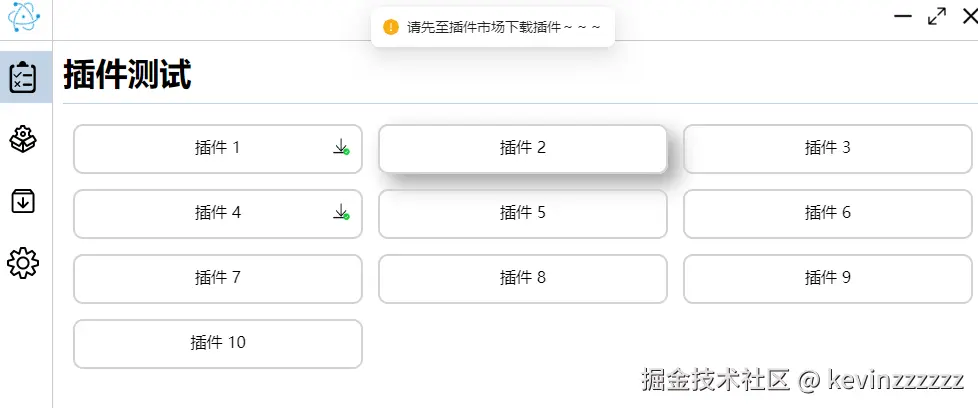Click the 插件 7 button
This screenshot has height=408, width=978.
coord(217,278)
